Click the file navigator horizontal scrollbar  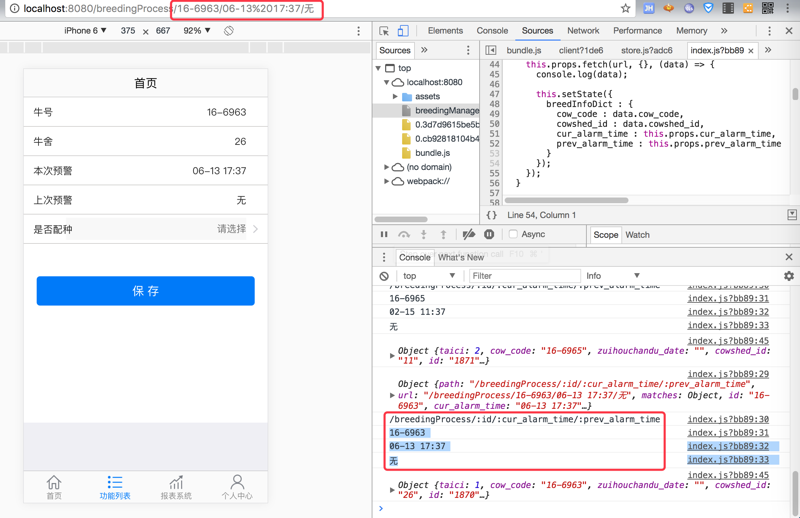coord(401,219)
